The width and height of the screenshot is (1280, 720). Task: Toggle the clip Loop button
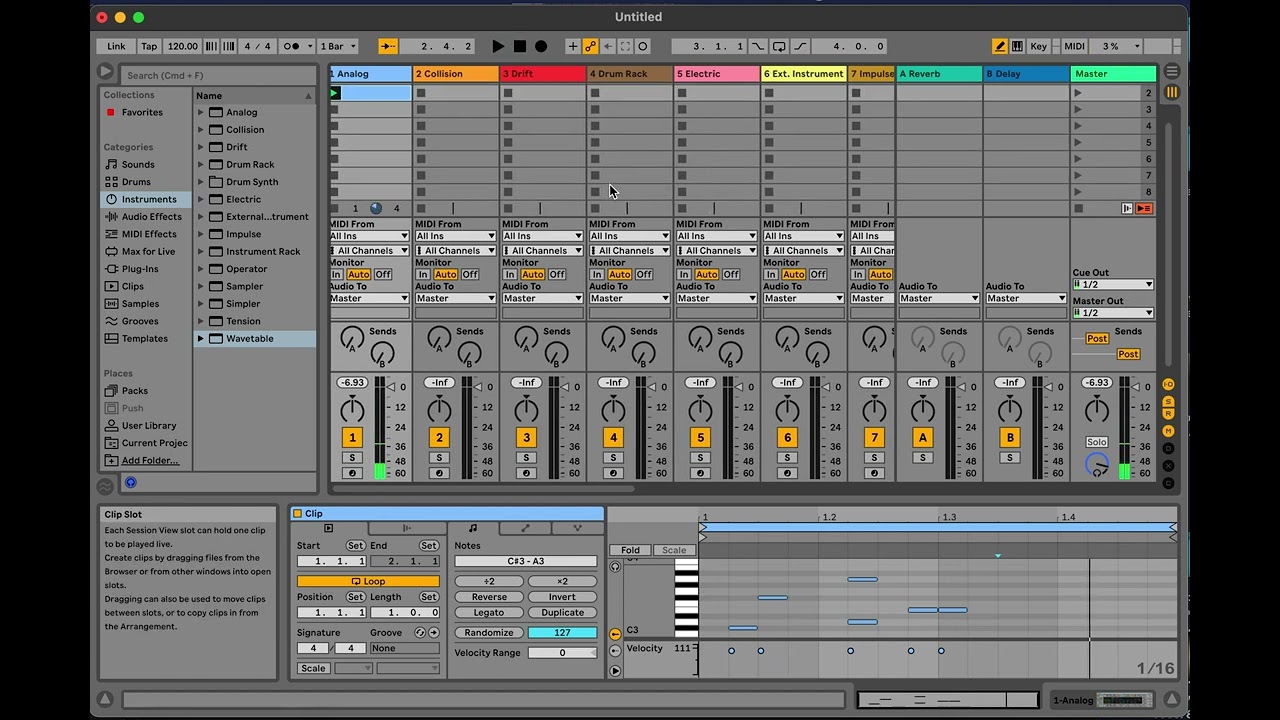pos(368,581)
